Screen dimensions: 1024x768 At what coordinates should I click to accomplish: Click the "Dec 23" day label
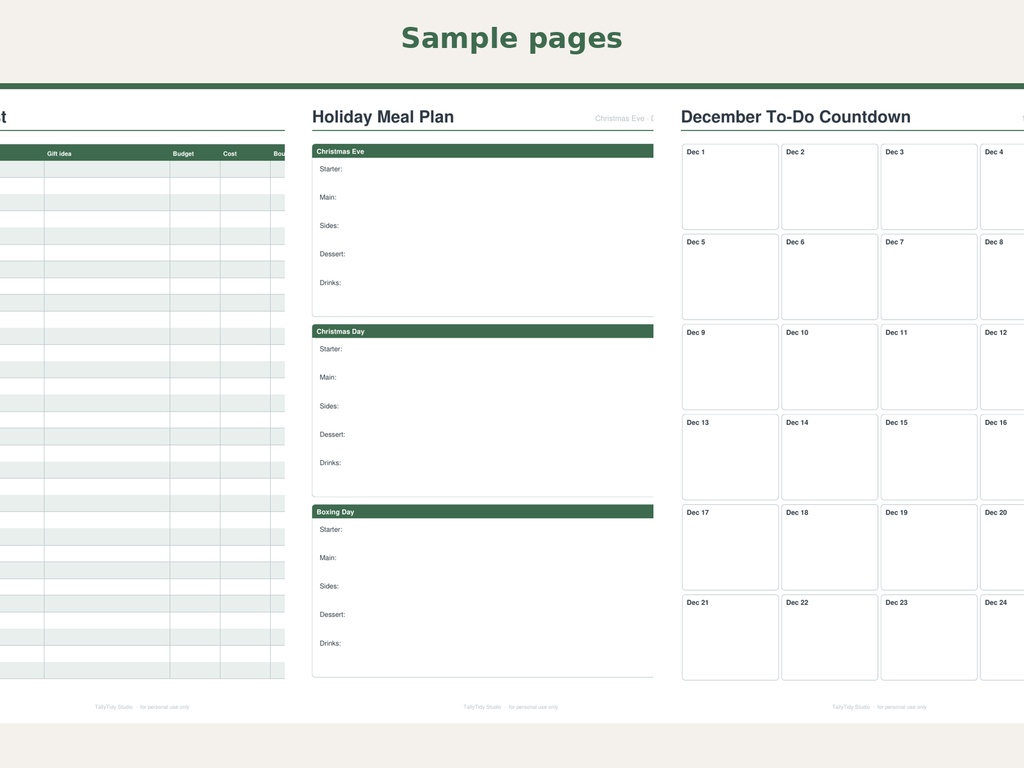[x=897, y=603]
